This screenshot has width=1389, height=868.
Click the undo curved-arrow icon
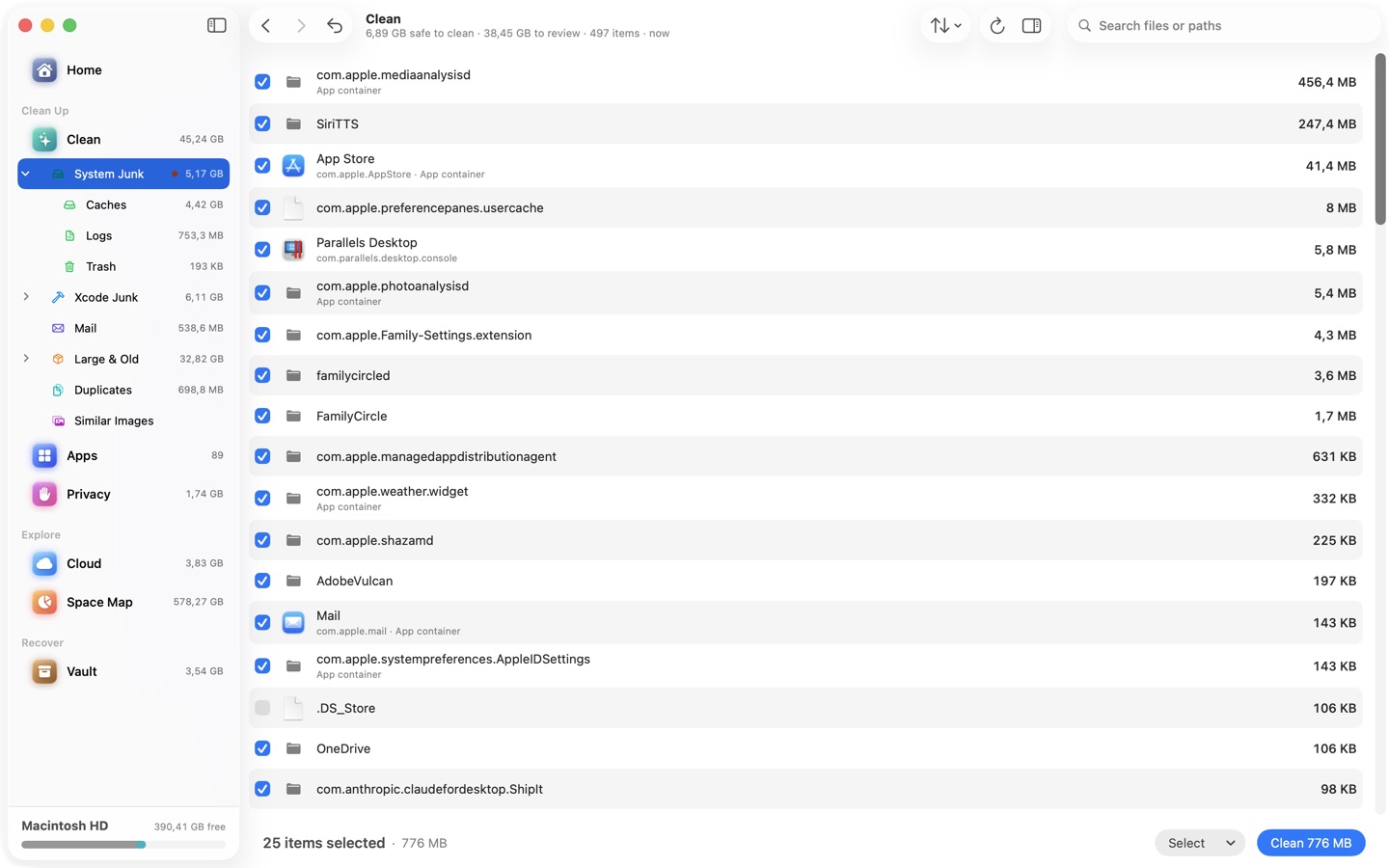pos(335,26)
